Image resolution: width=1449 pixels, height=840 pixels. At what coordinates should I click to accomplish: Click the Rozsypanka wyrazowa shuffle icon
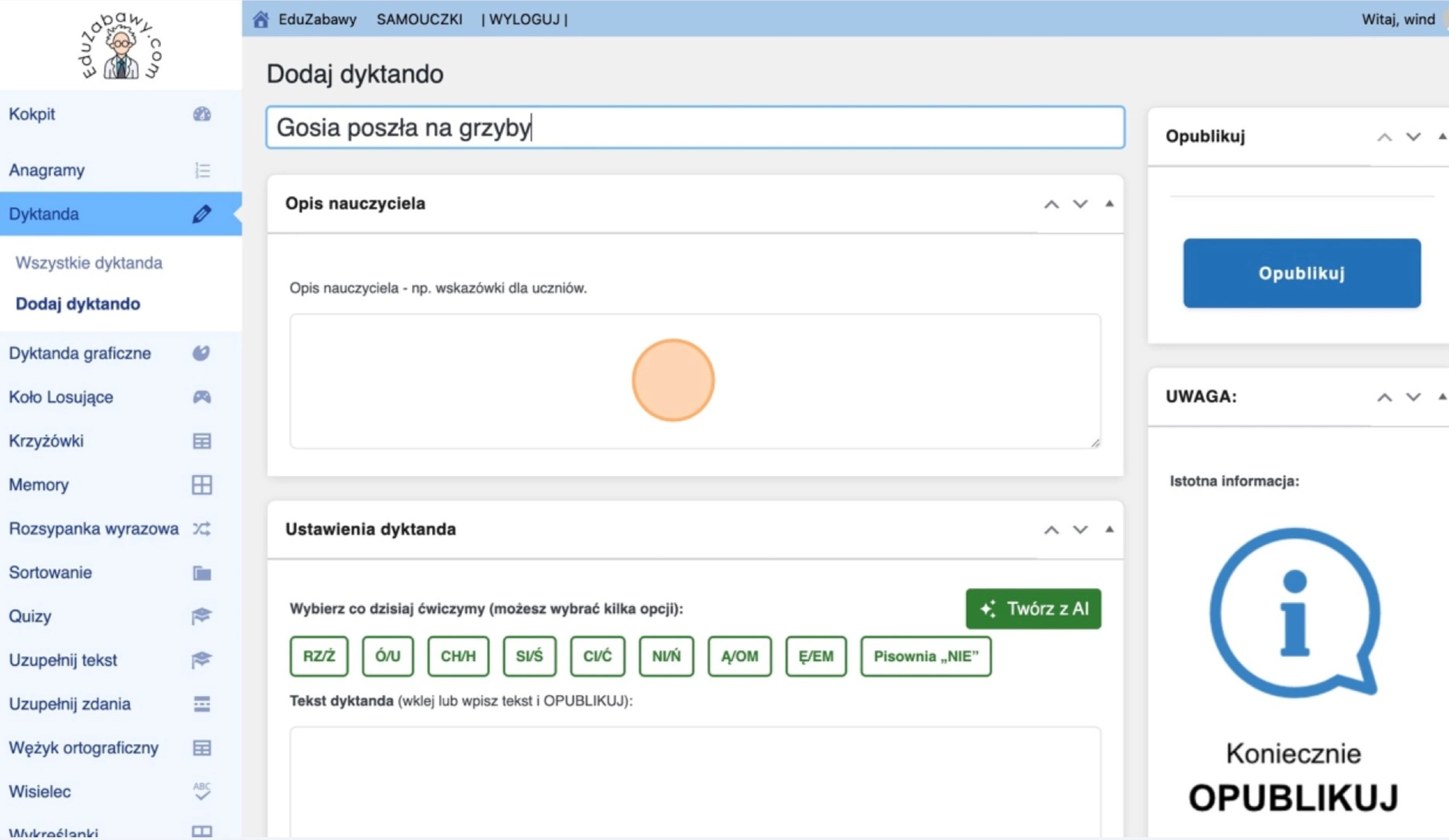(x=202, y=528)
